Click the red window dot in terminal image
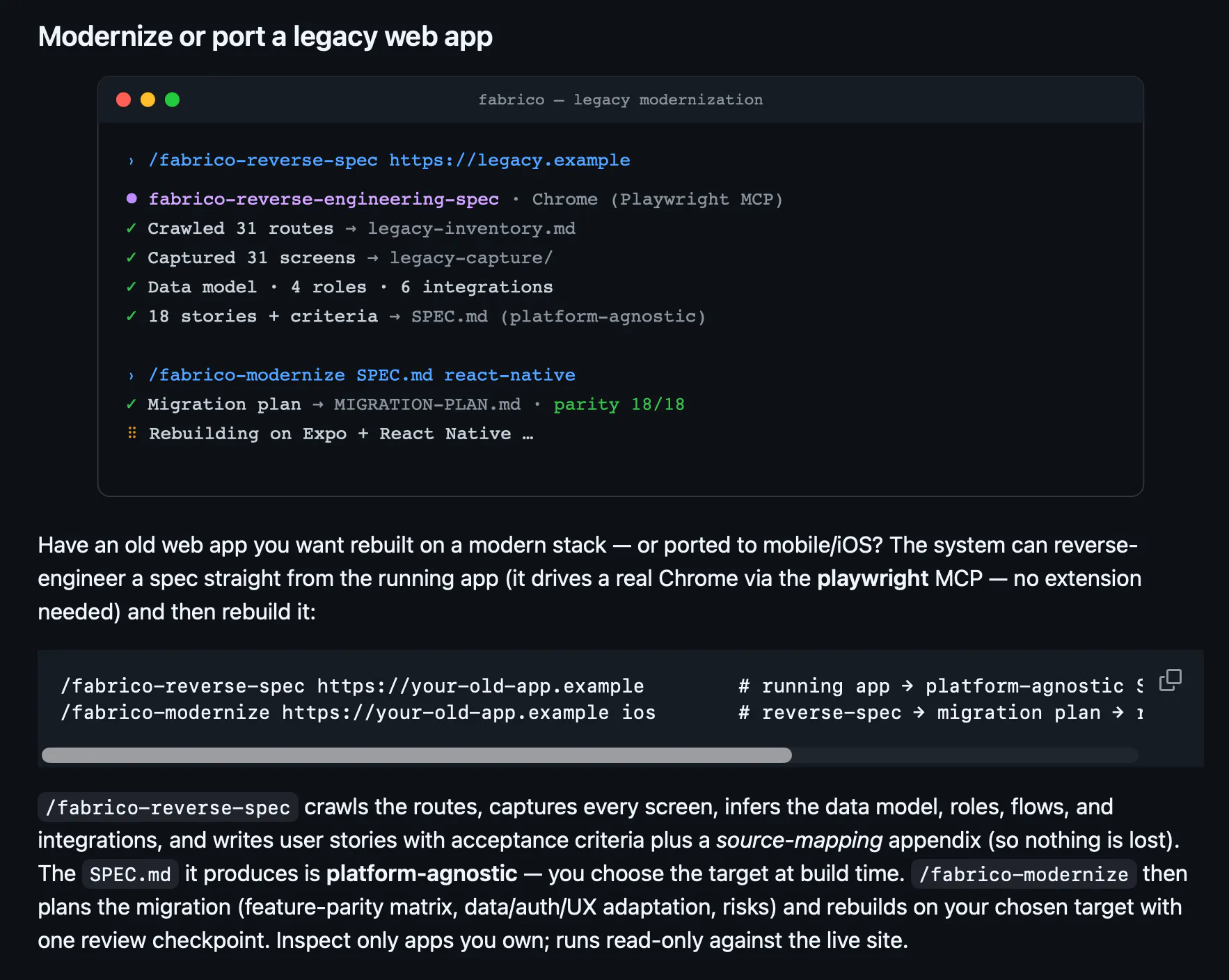The image size is (1229, 980). pyautogui.click(x=123, y=100)
